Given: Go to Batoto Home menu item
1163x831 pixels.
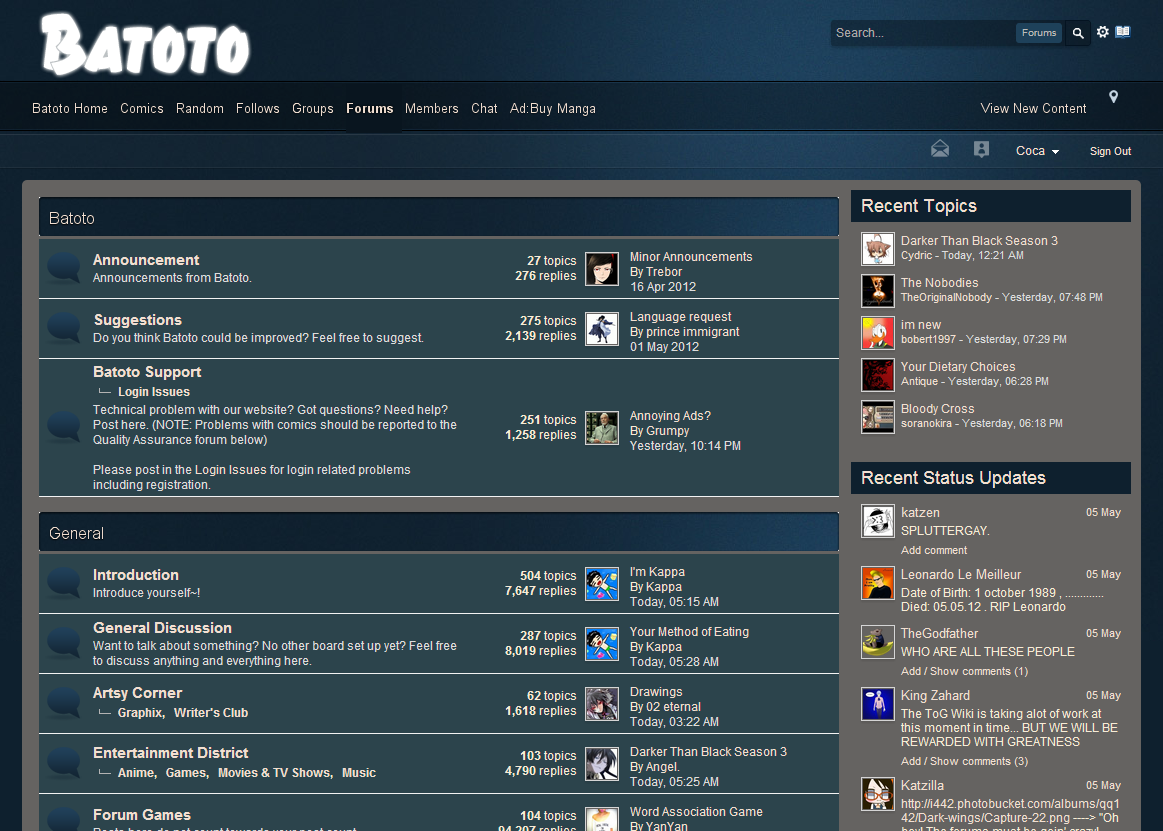Looking at the screenshot, I should 70,108.
